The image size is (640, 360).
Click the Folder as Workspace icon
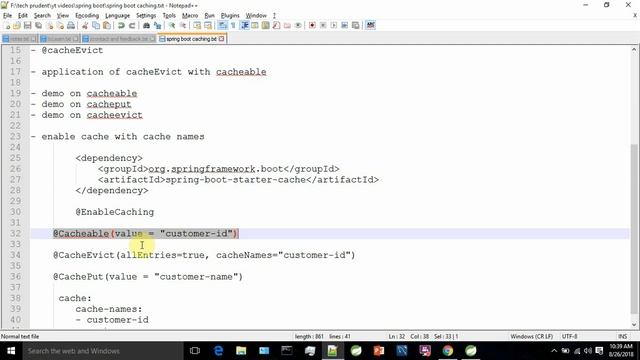click(287, 25)
